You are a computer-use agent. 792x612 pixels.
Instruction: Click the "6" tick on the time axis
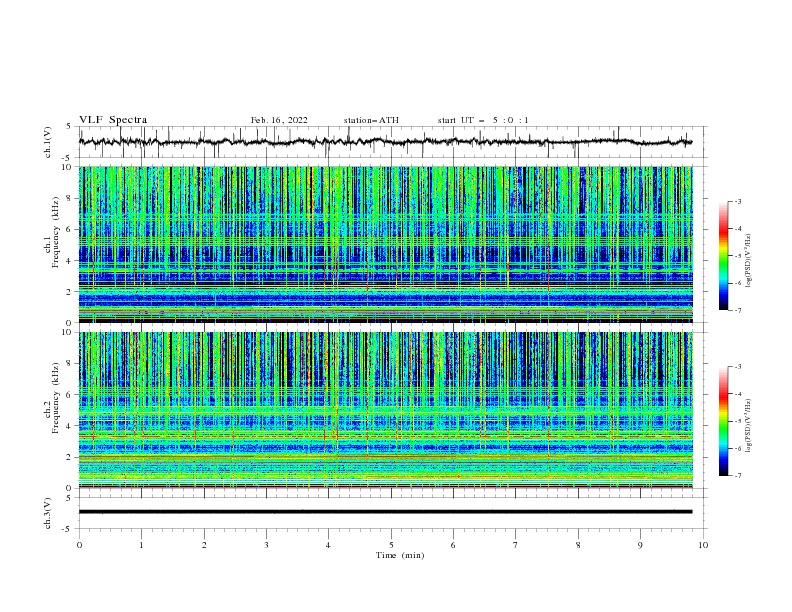coord(453,545)
